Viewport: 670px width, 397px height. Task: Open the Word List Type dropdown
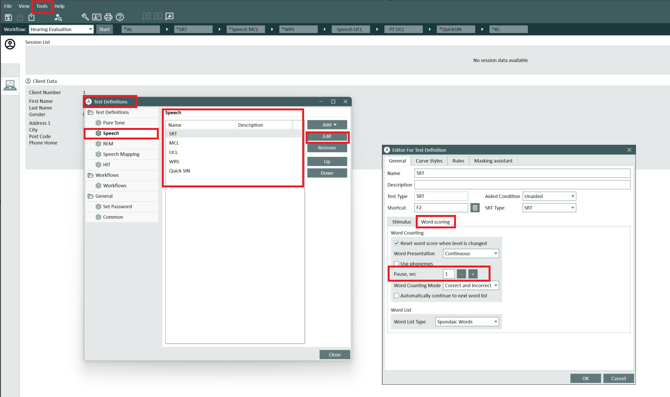pyautogui.click(x=467, y=322)
